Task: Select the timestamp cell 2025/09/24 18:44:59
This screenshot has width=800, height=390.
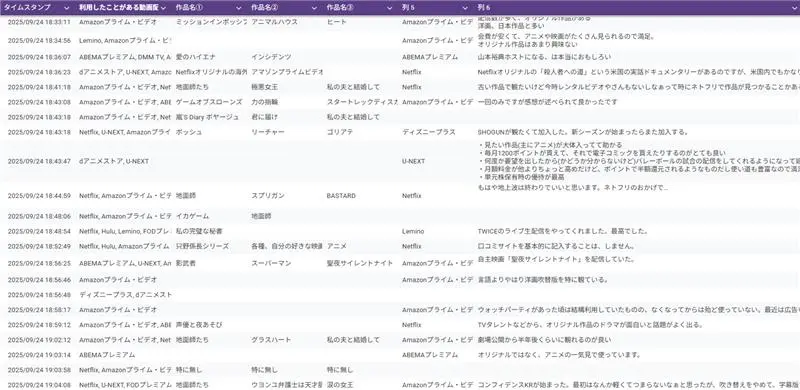Action: click(x=39, y=196)
